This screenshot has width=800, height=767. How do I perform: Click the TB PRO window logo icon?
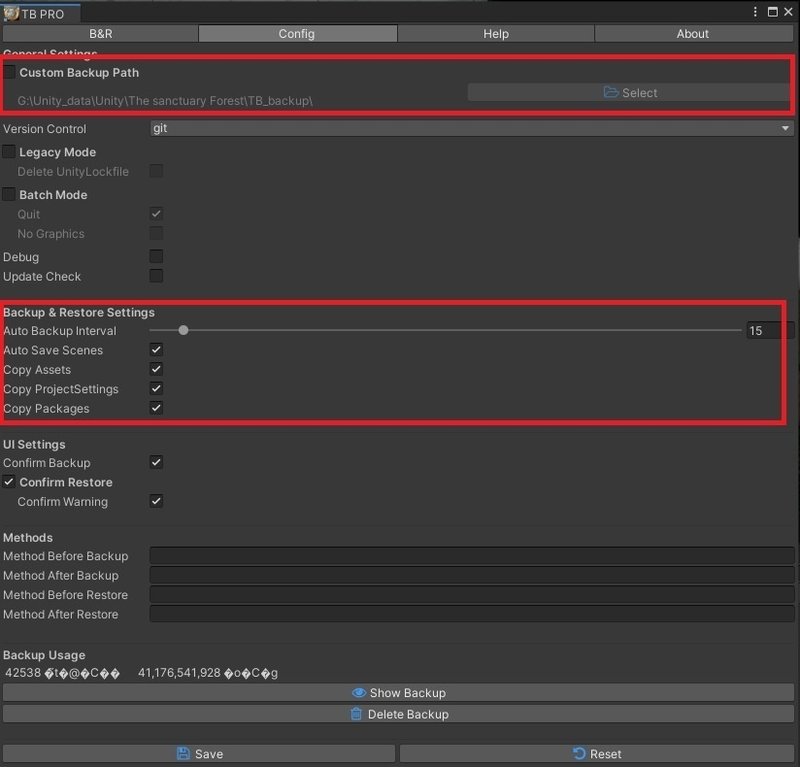(11, 14)
